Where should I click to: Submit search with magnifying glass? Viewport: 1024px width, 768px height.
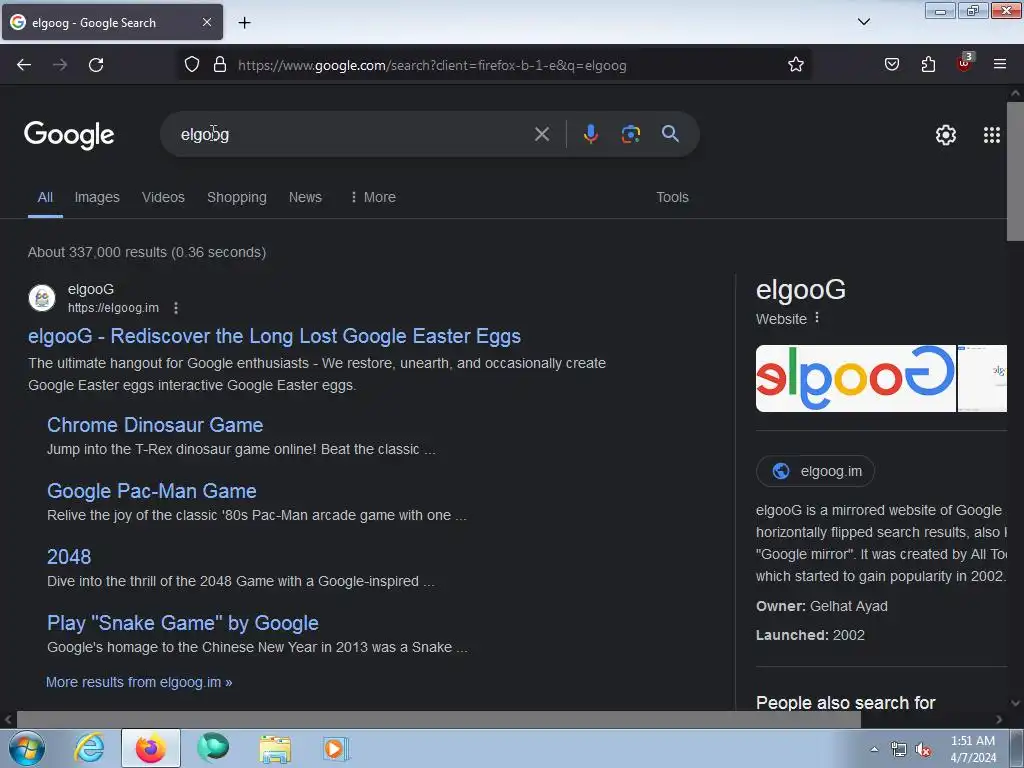click(x=670, y=134)
